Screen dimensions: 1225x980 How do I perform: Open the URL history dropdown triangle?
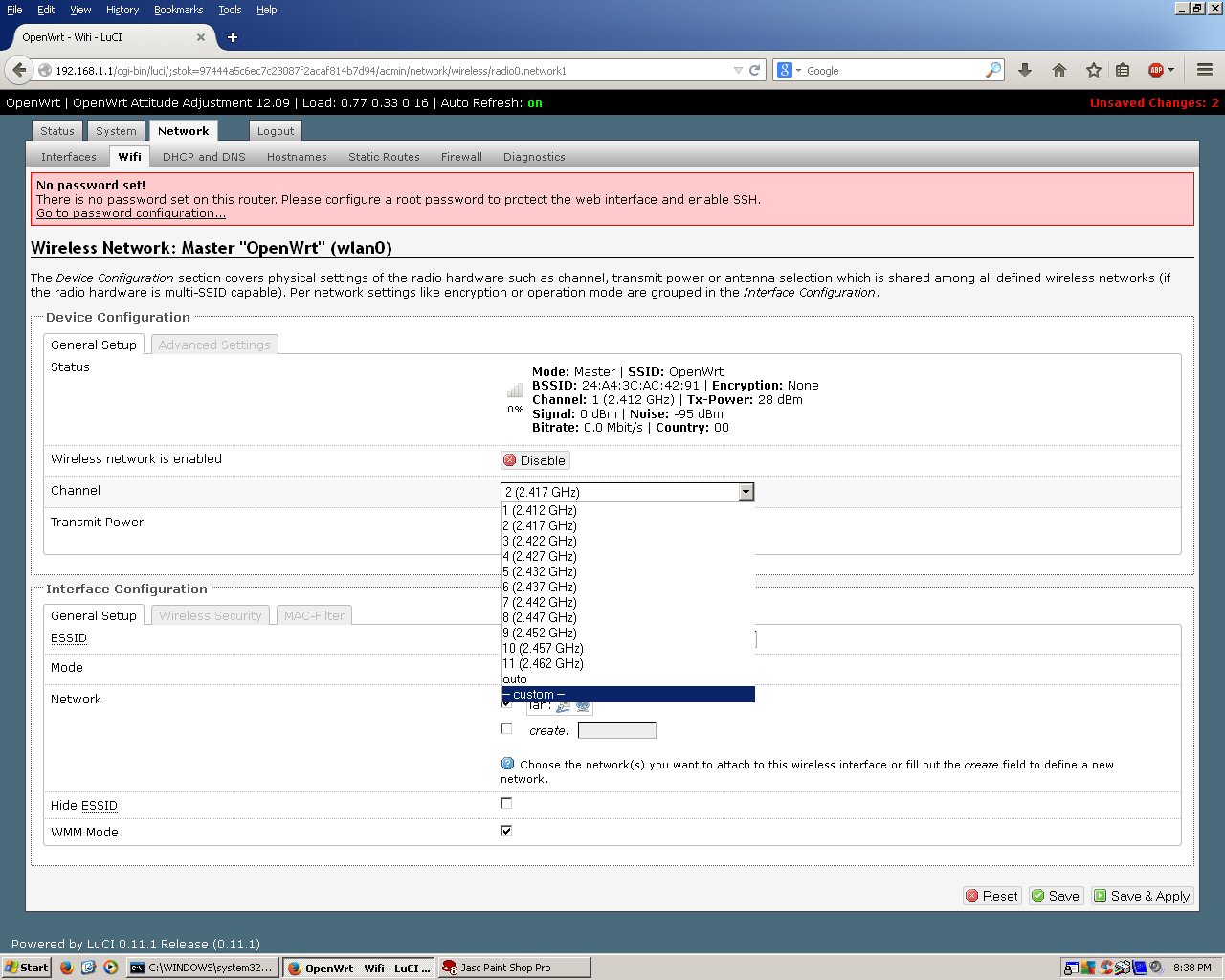737,70
